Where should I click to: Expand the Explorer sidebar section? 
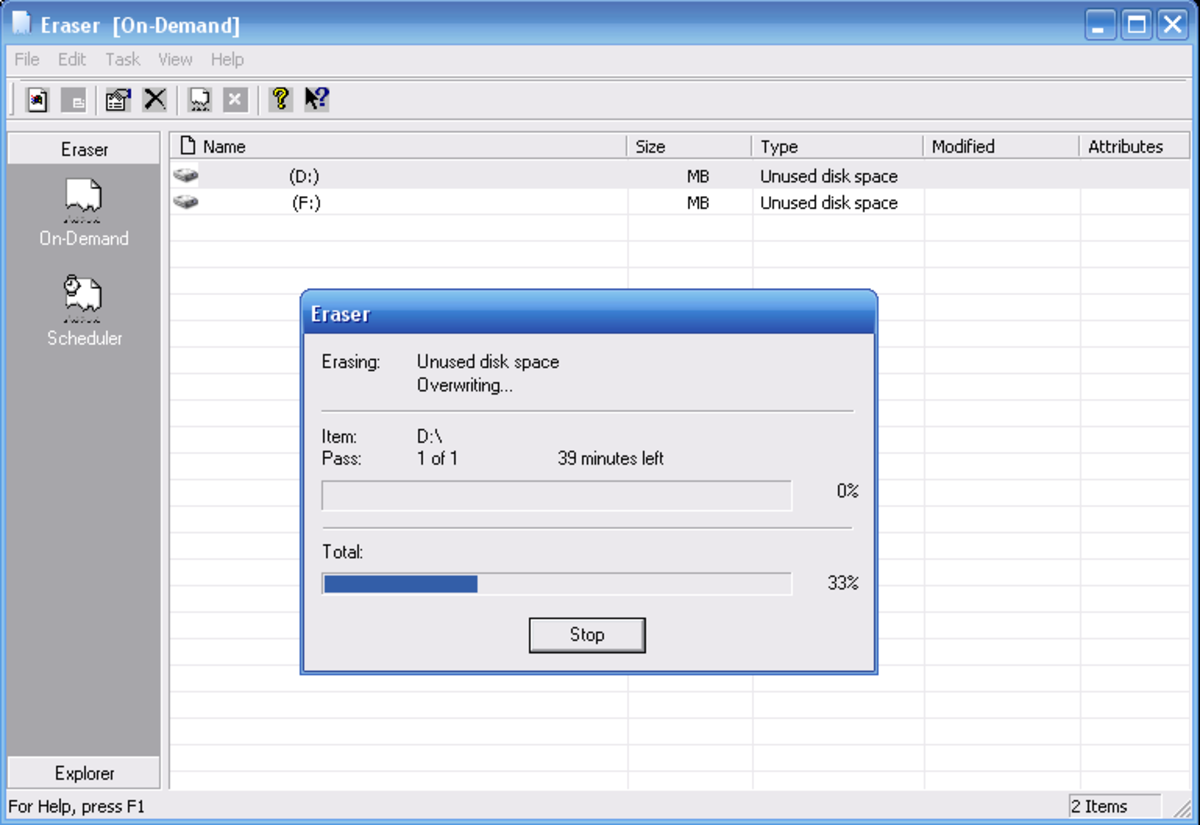[x=84, y=773]
